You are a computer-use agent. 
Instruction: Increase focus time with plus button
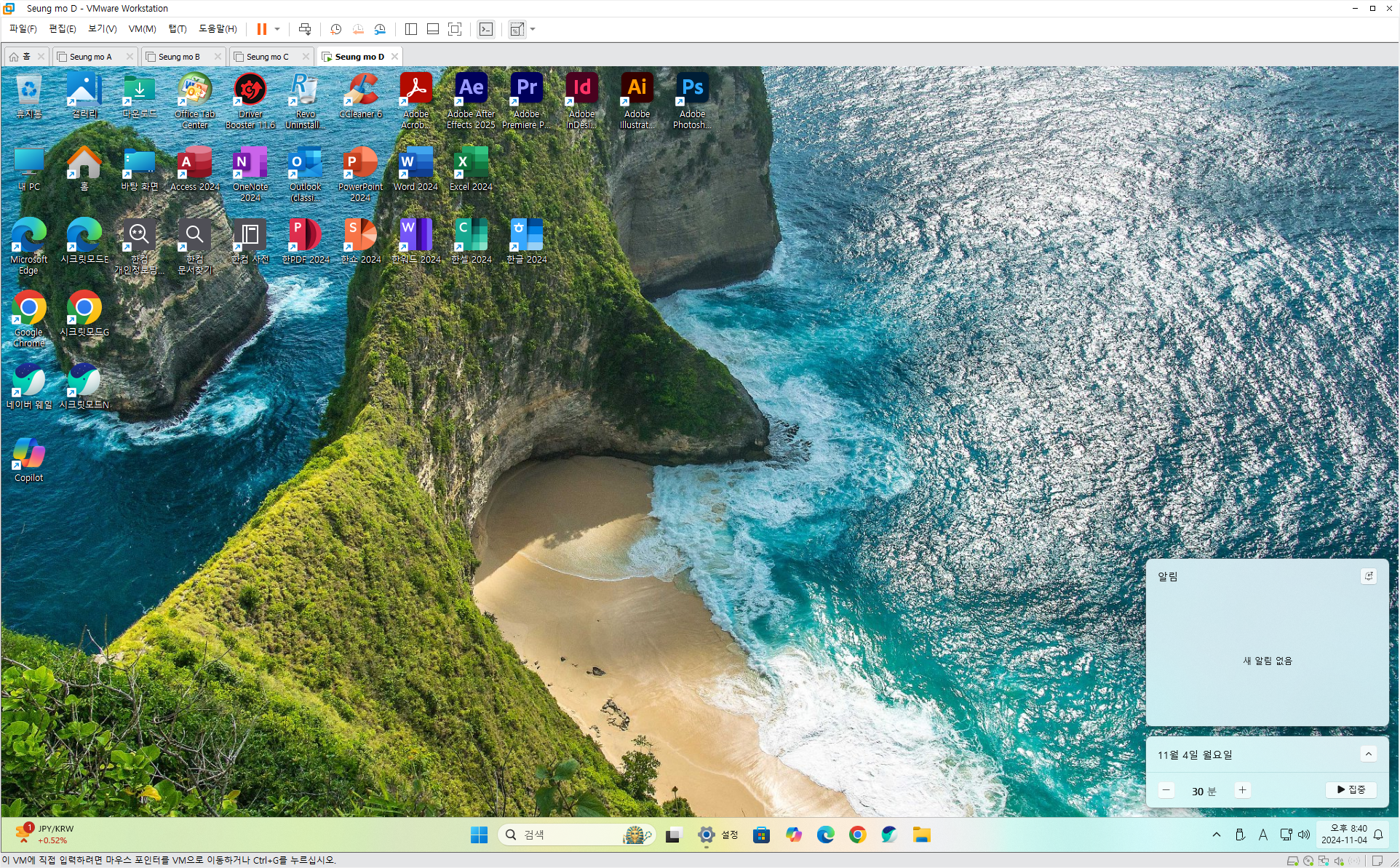click(x=1242, y=790)
